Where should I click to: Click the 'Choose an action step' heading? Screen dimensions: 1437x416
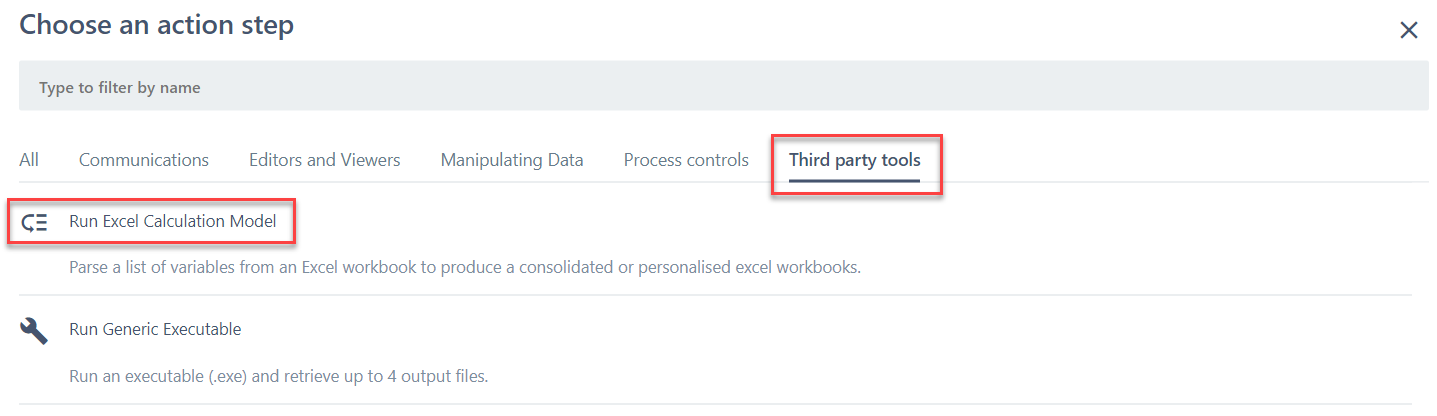[156, 25]
